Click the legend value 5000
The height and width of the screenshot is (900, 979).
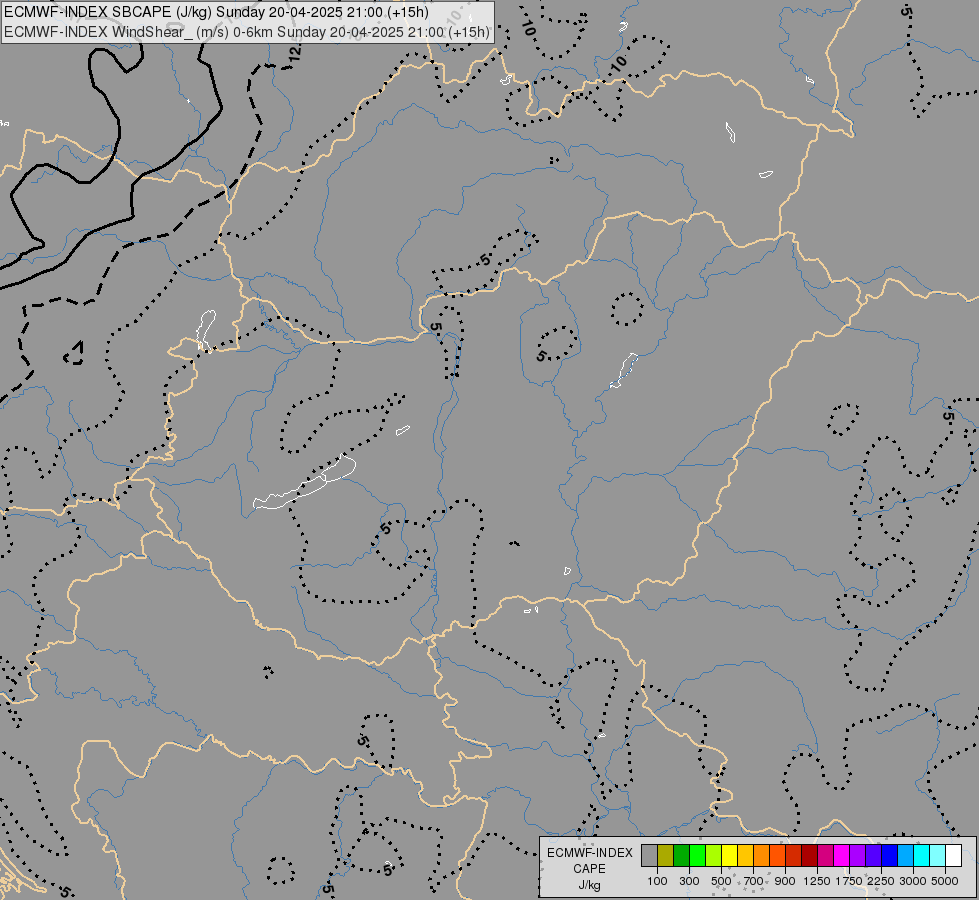coord(945,881)
